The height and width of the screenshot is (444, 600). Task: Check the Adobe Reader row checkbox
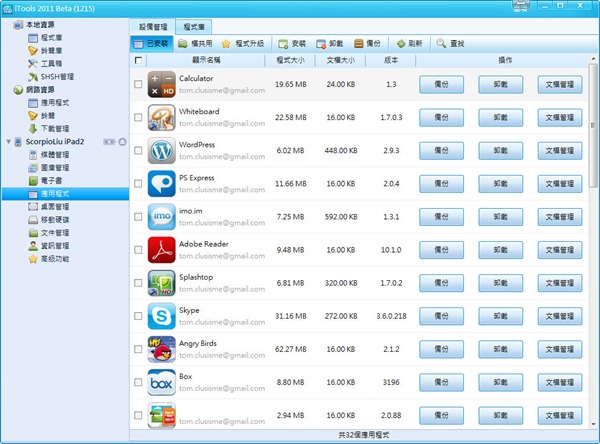tap(138, 250)
